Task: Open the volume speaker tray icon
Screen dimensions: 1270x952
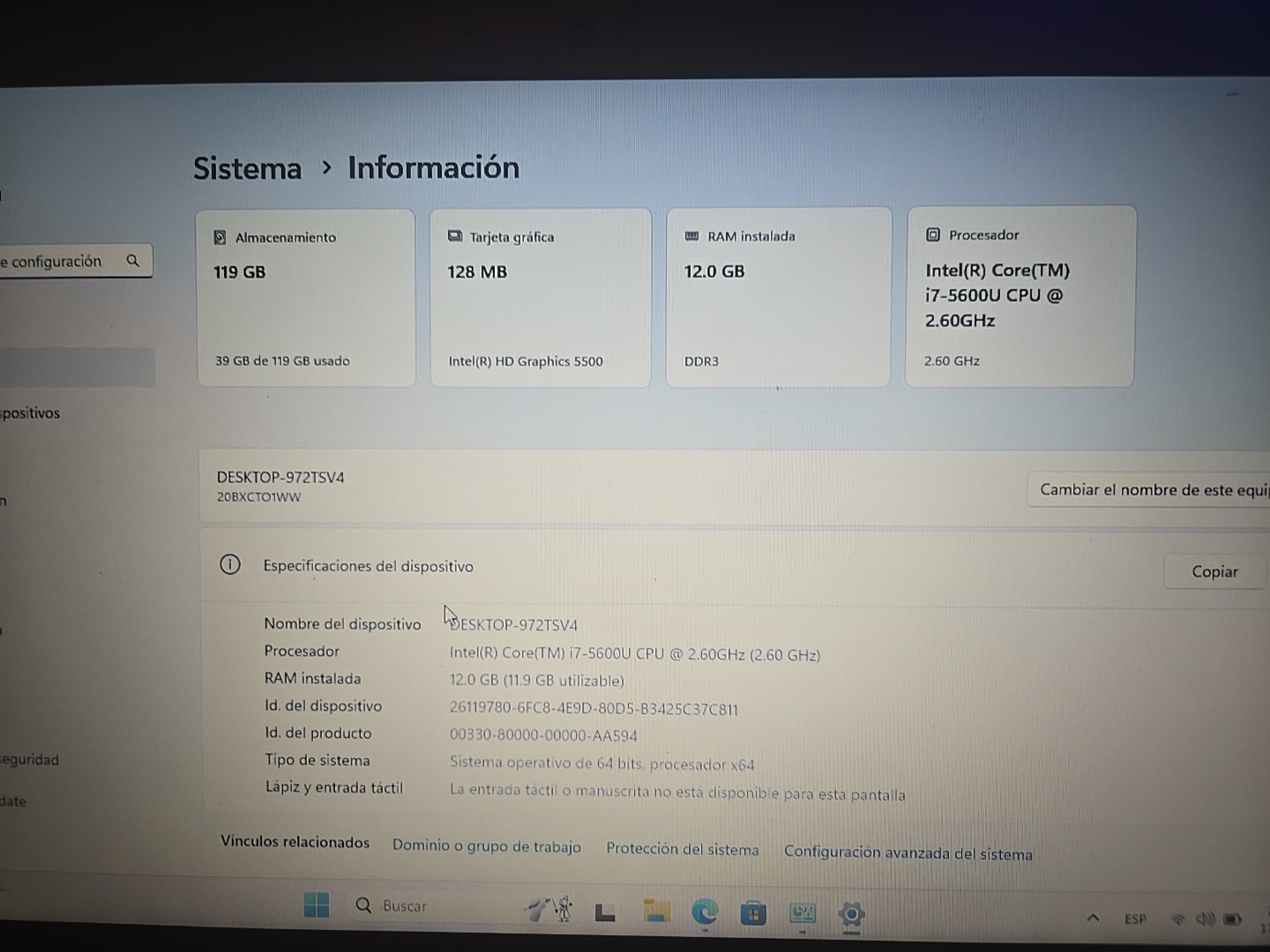Action: pos(1205,919)
